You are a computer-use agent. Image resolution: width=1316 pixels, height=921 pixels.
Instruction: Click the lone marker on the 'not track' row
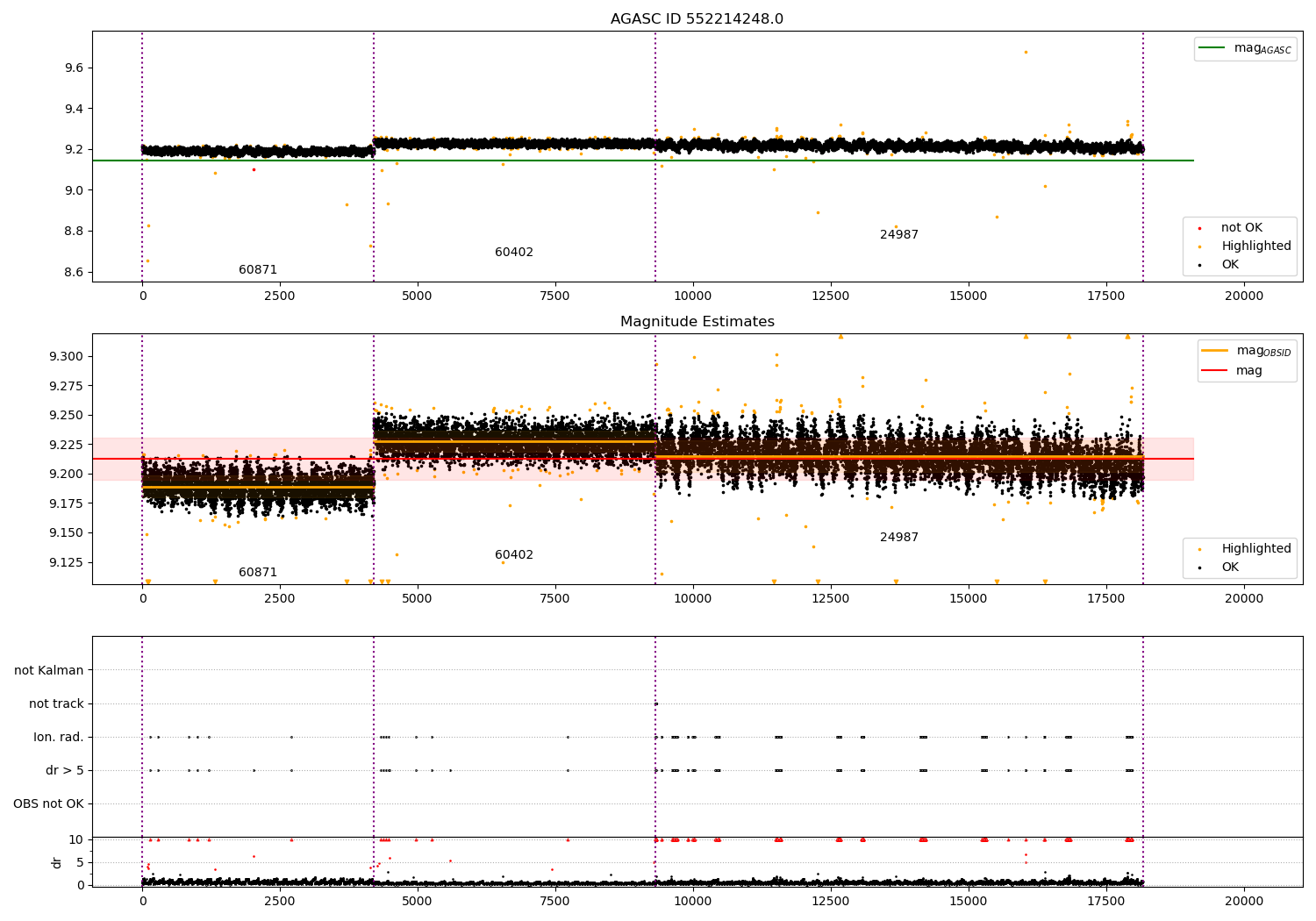[x=656, y=703]
